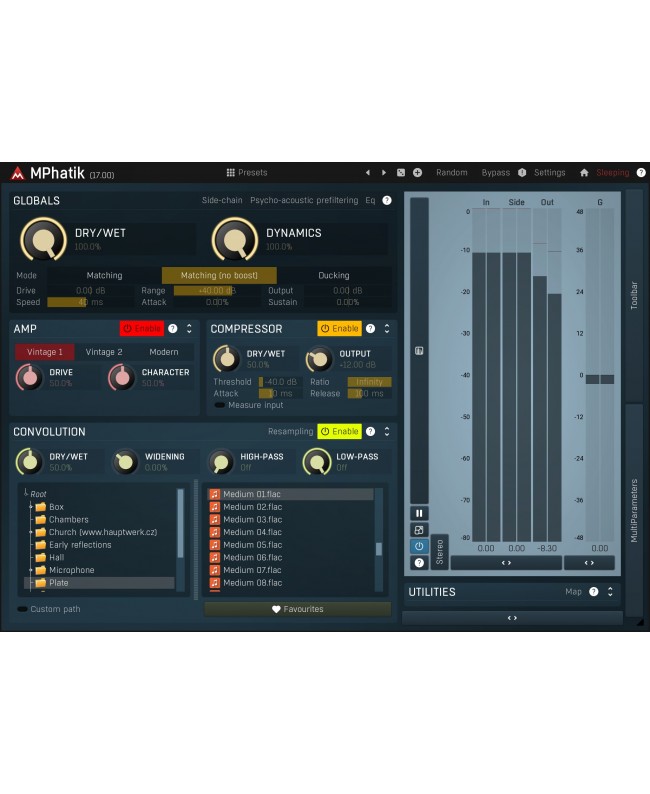Click the randomize dice icon

(401, 173)
